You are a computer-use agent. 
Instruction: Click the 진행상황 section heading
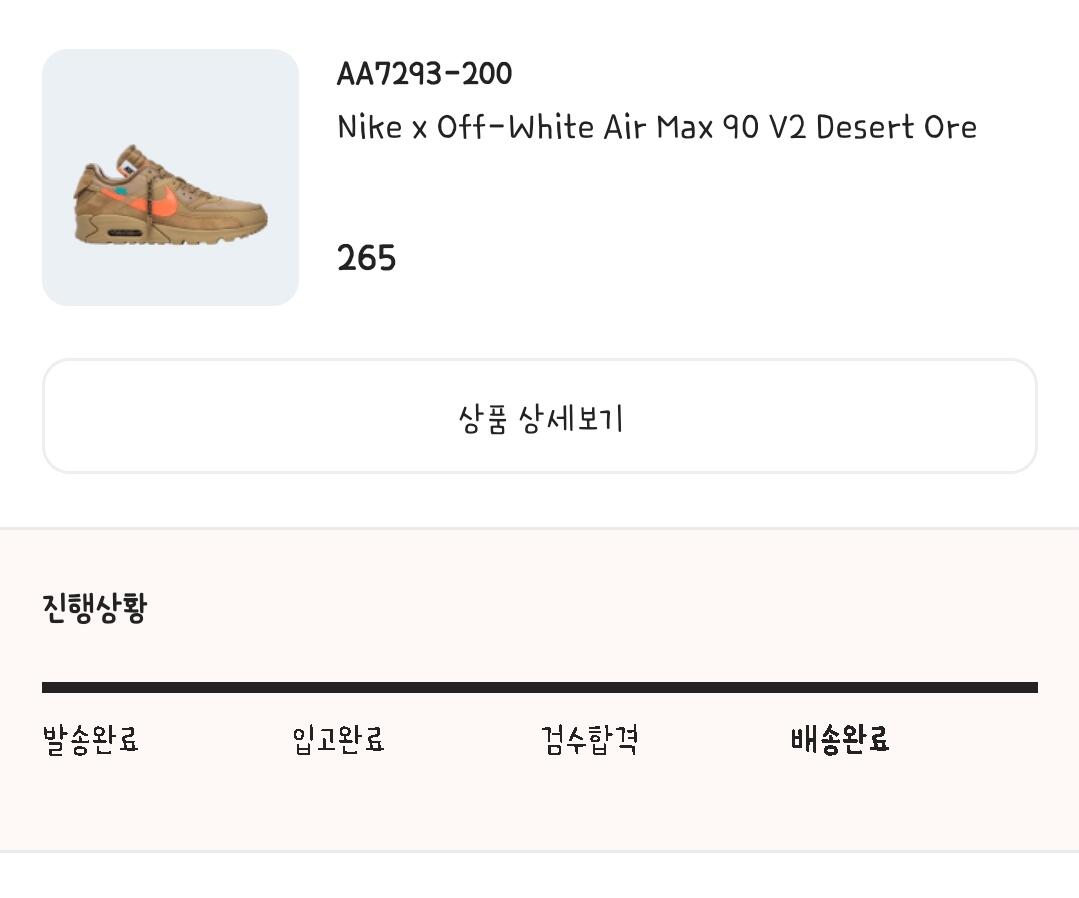(94, 608)
